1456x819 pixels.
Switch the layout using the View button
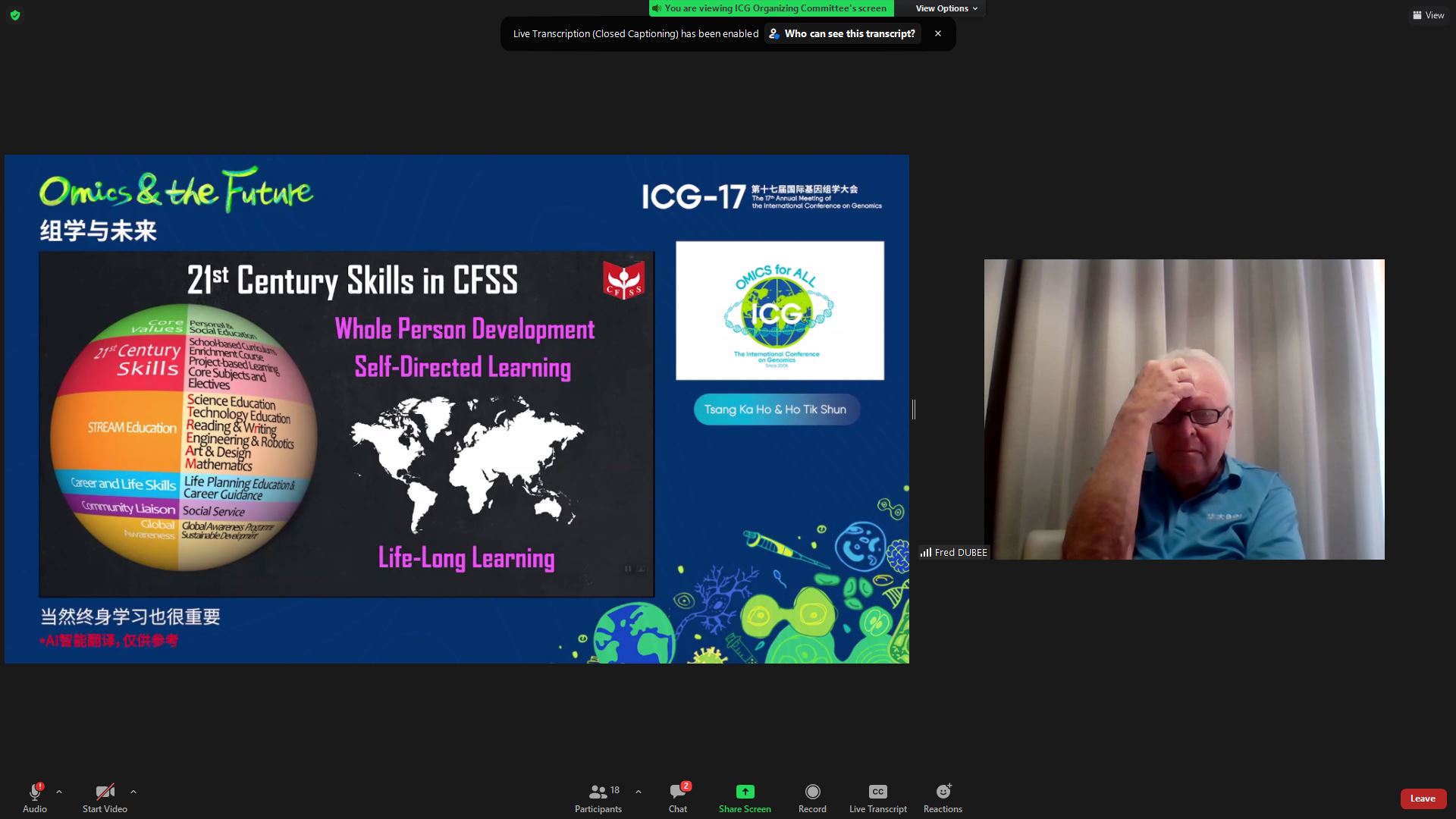1429,15
